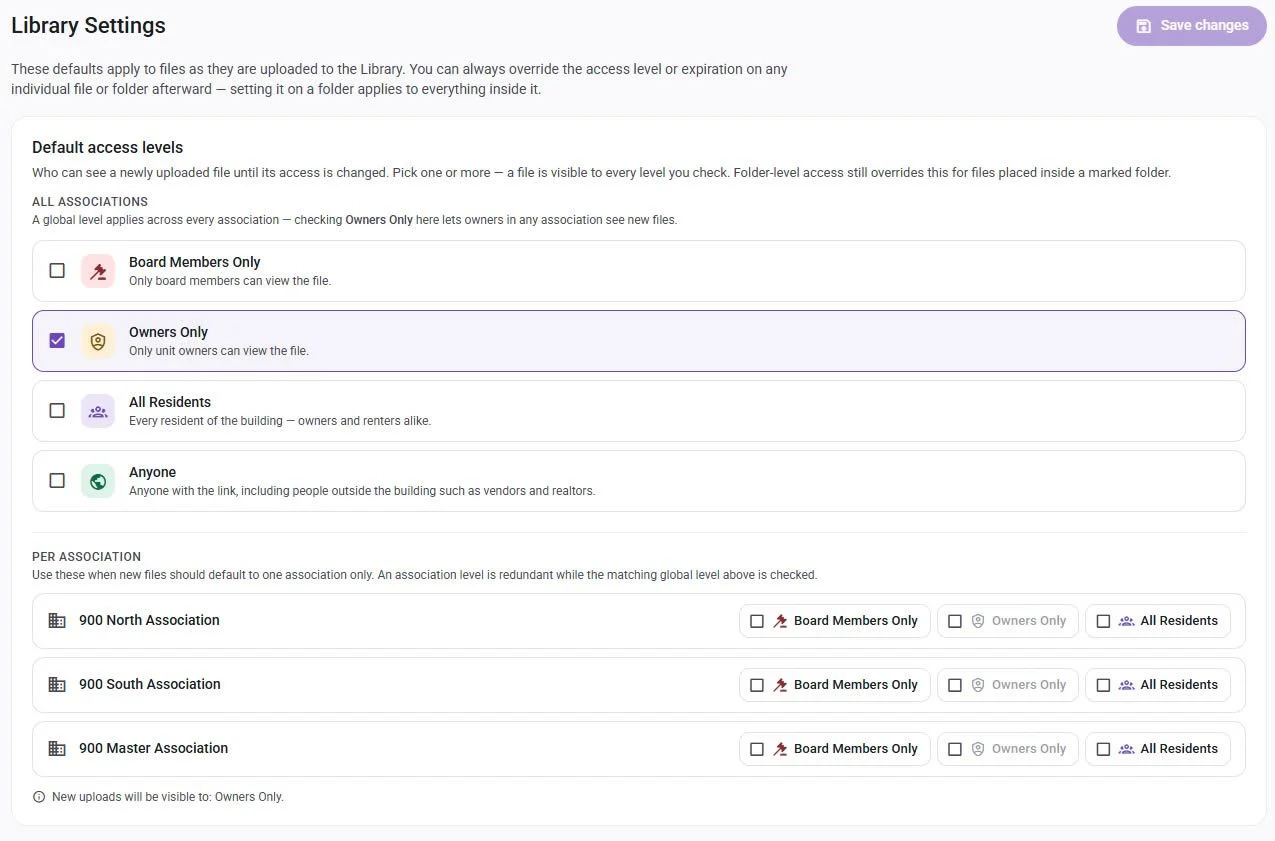
Task: Click the floppy disk icon in Save changes
Action: tap(1143, 26)
